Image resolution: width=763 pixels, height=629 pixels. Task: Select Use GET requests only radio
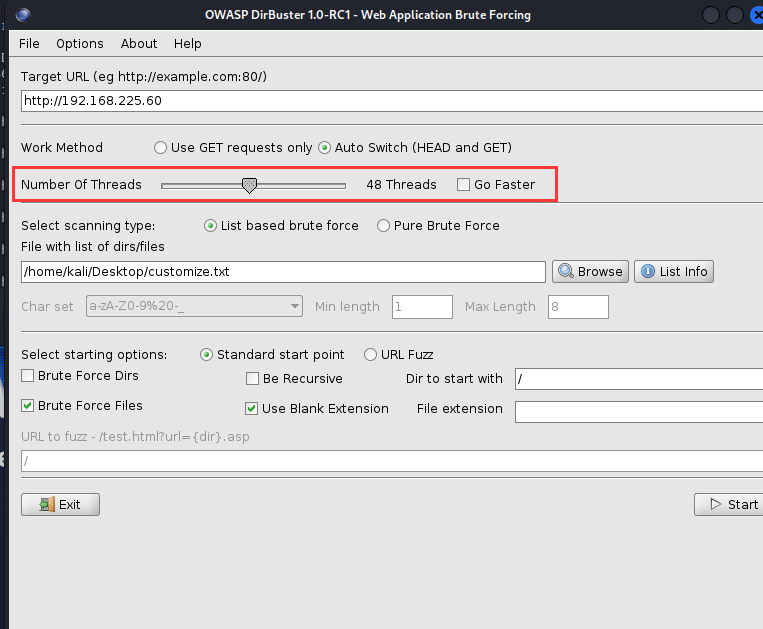[x=161, y=147]
